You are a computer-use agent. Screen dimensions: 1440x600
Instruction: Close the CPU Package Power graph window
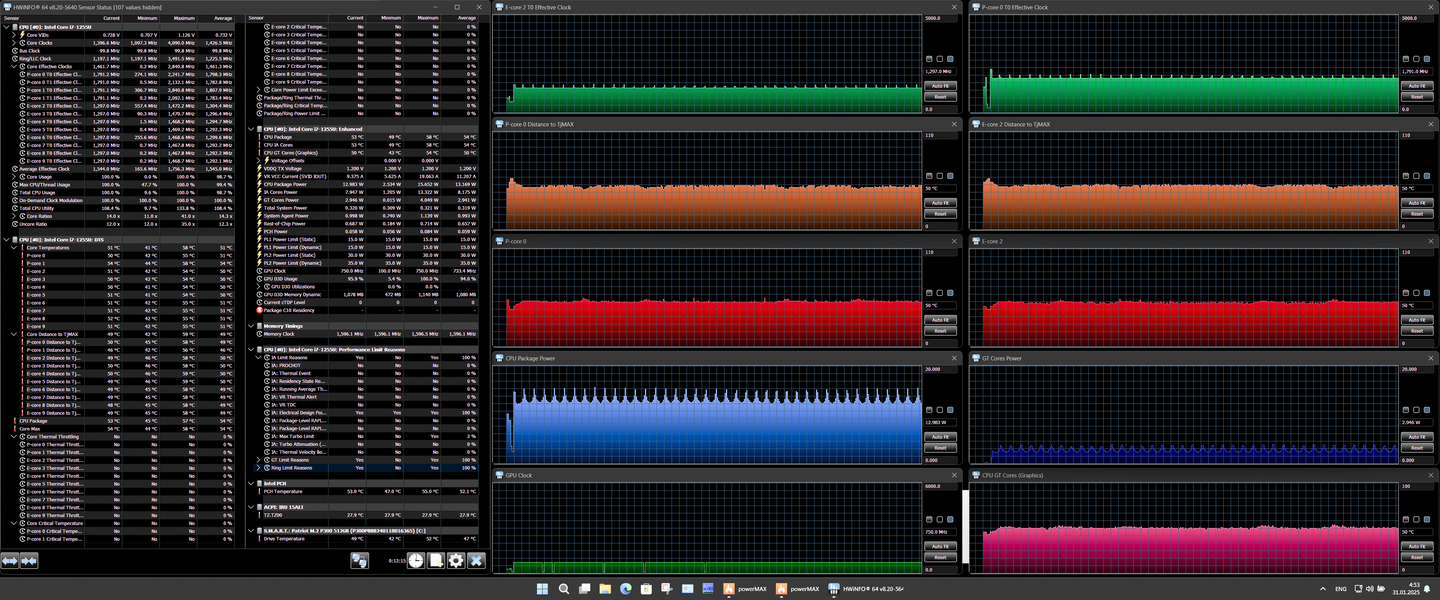click(x=954, y=358)
